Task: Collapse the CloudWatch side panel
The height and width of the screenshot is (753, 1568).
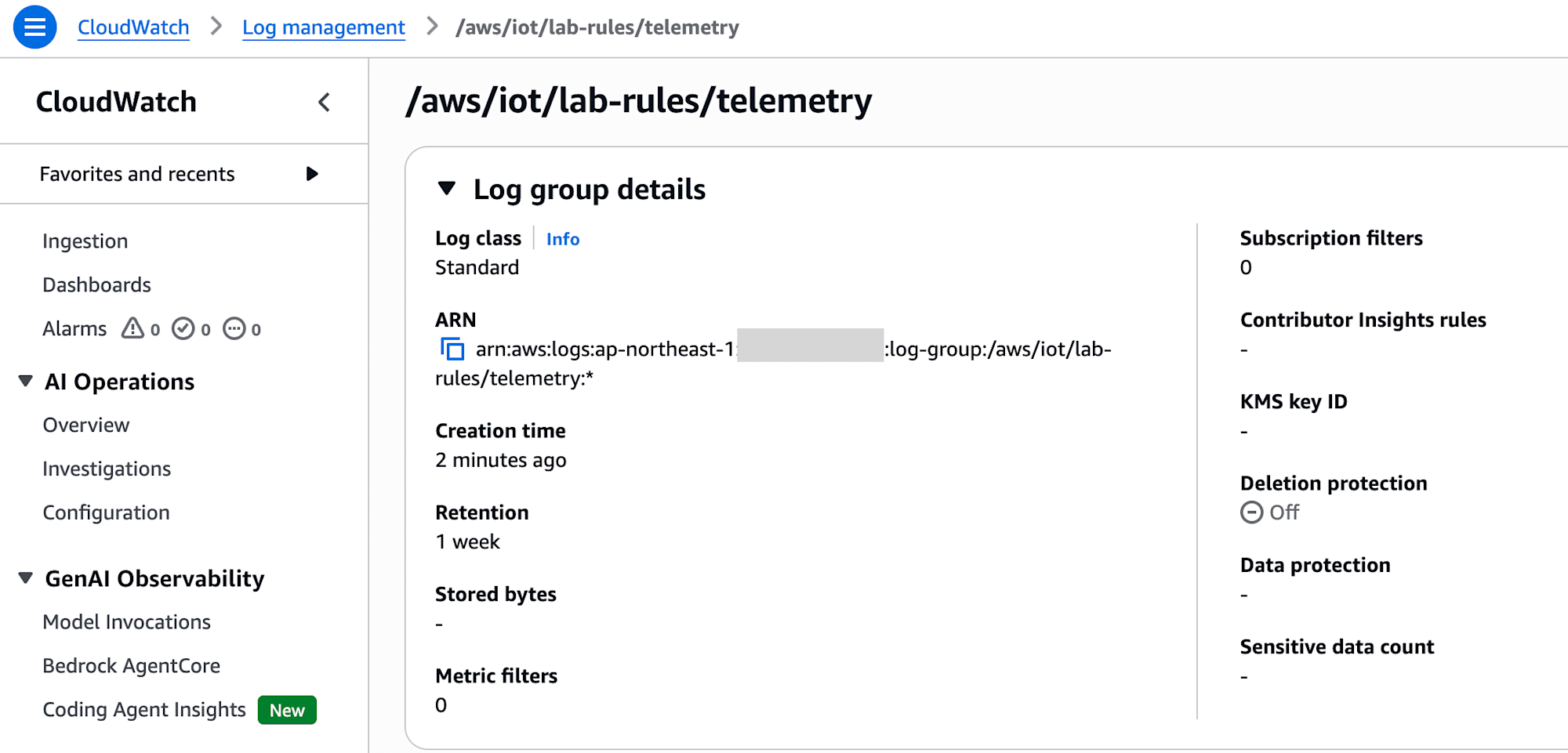Action: [x=324, y=102]
